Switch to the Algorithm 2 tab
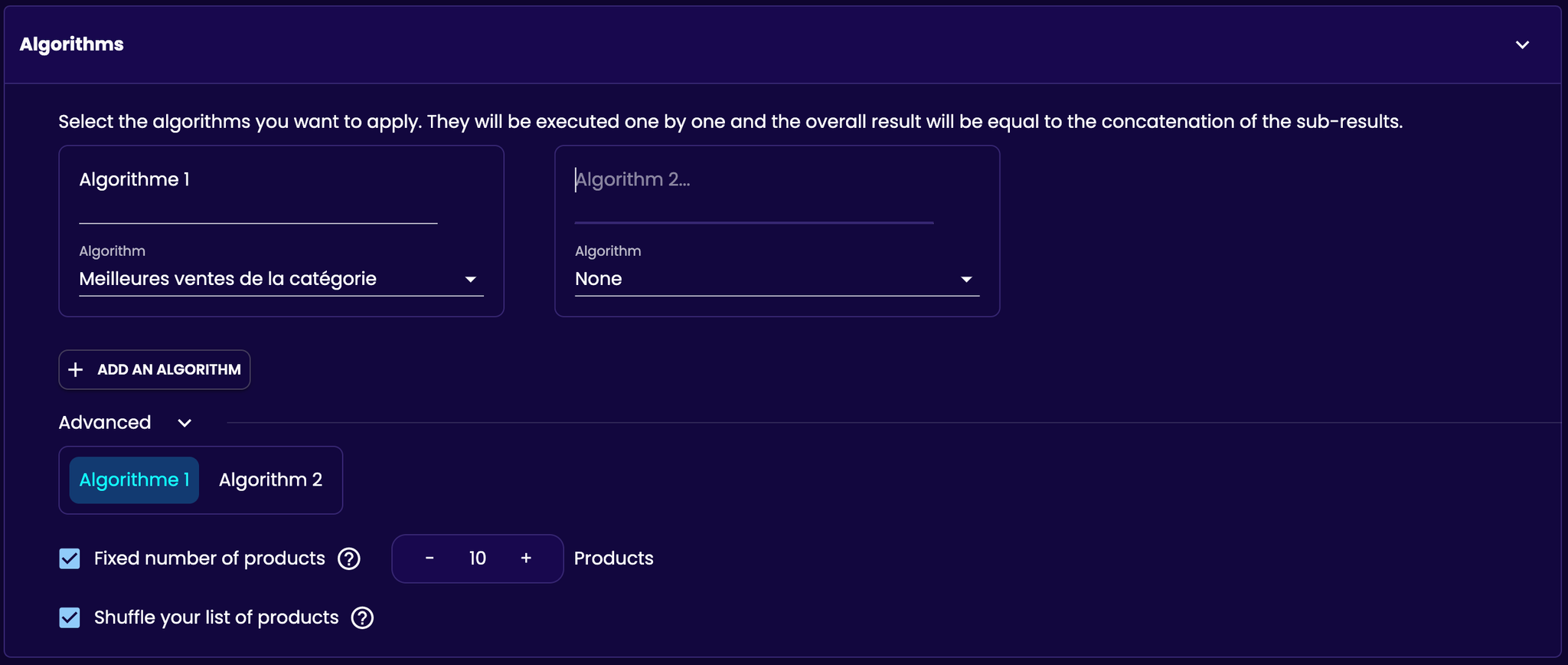 [270, 480]
